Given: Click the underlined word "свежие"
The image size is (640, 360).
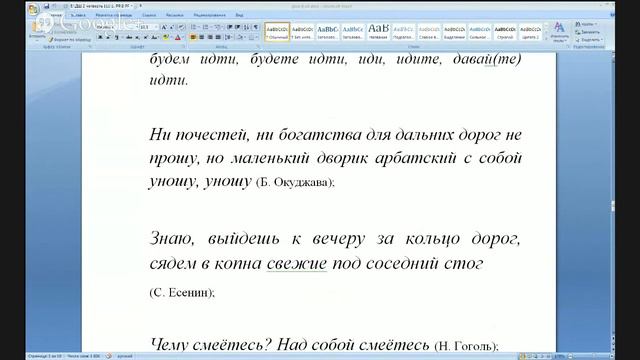Looking at the screenshot, I should tap(297, 263).
